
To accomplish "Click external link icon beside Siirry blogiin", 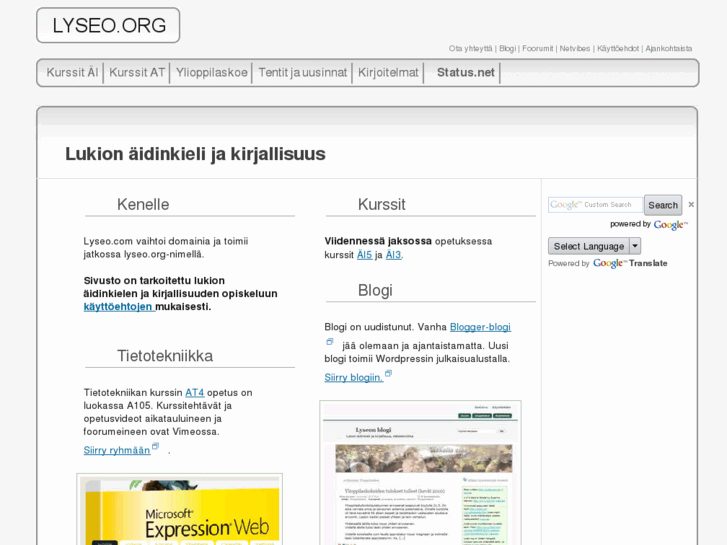I will [388, 374].
